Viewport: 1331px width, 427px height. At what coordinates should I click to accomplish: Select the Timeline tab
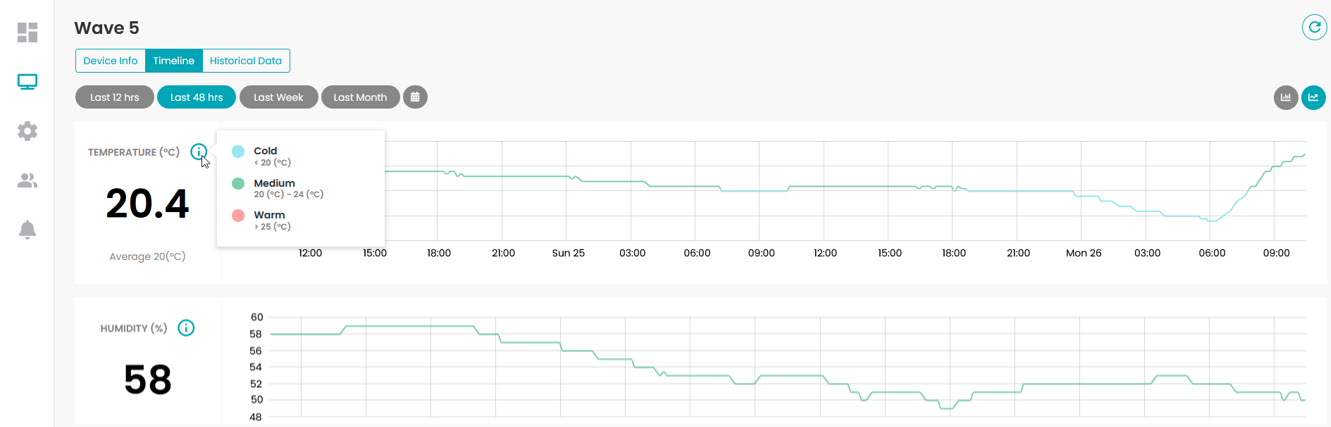[x=174, y=61]
